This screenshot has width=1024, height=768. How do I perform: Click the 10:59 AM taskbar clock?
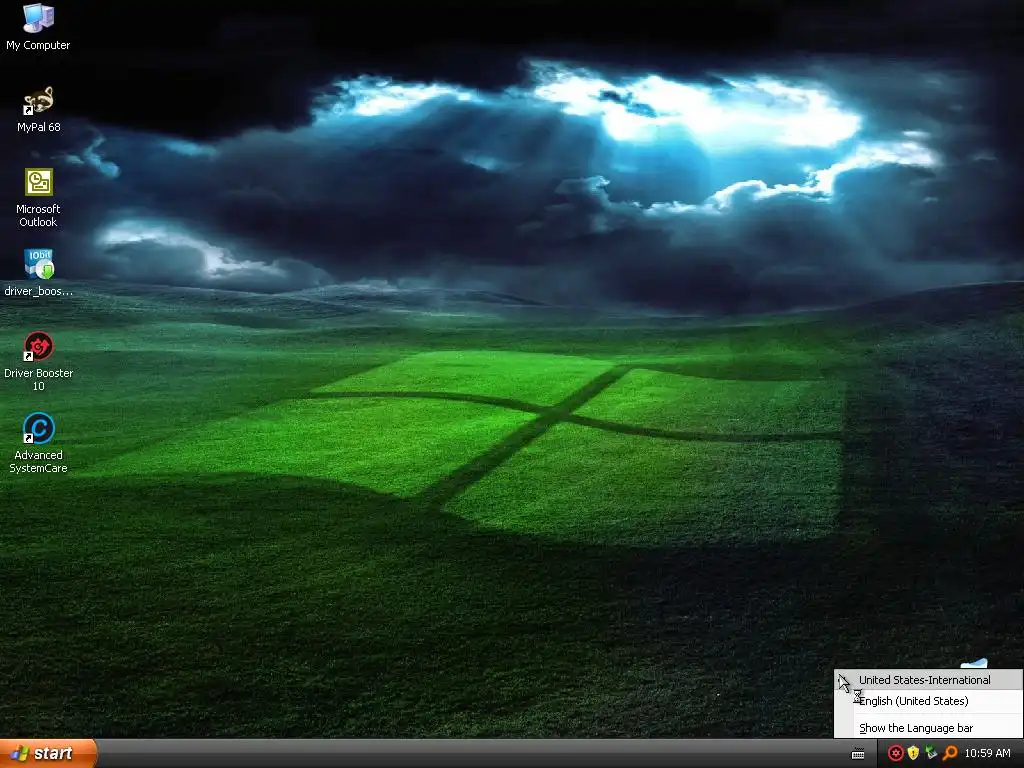click(987, 754)
